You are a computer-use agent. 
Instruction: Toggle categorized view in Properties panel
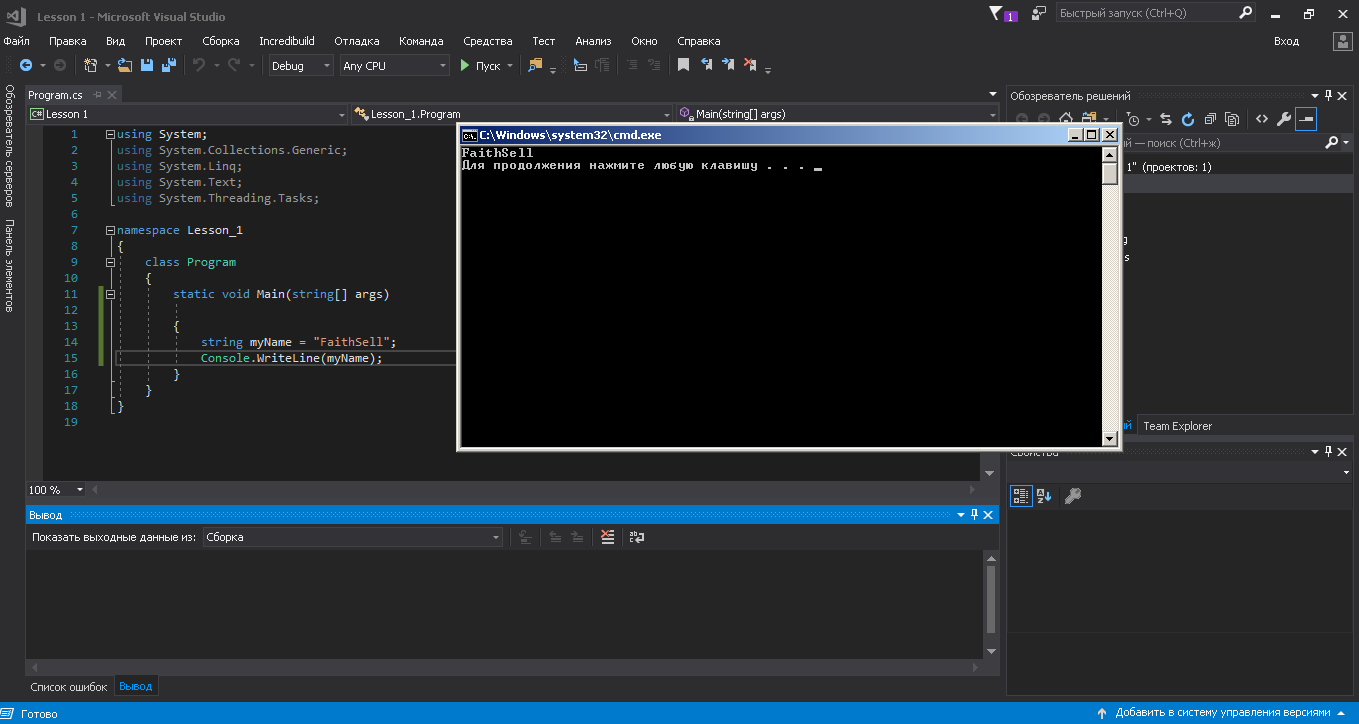coord(1020,495)
